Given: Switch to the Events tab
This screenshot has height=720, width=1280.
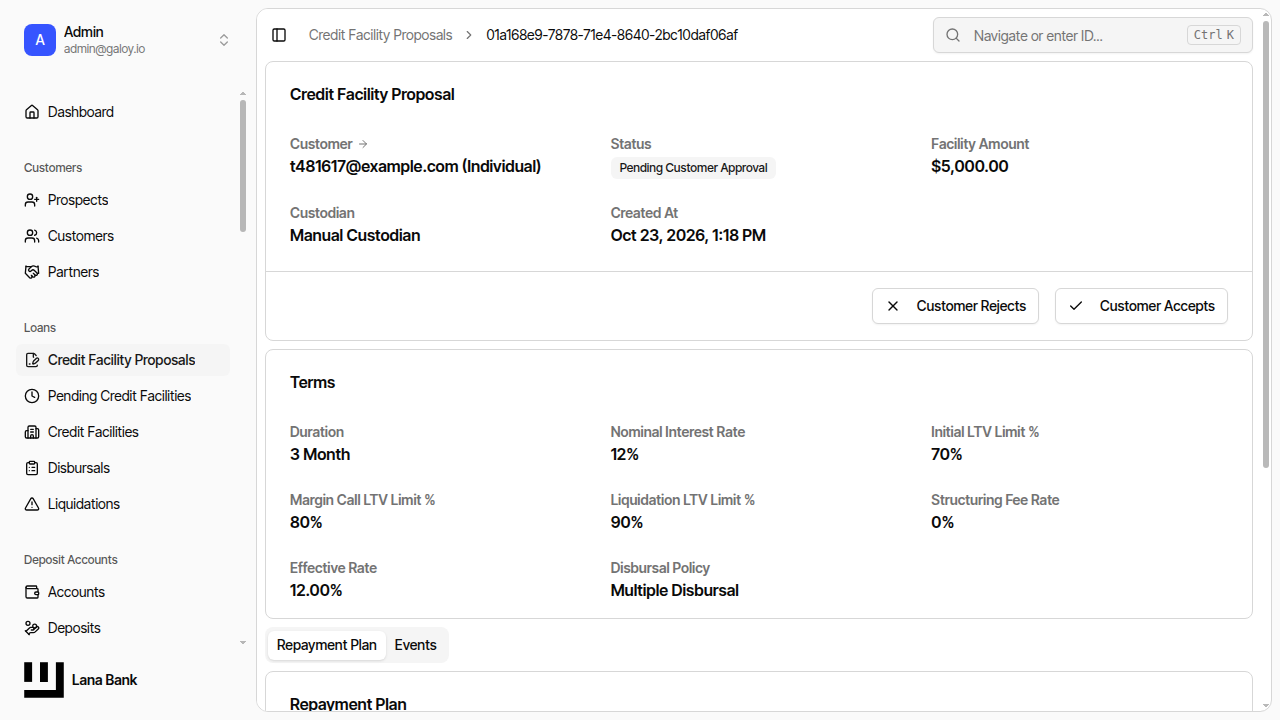Looking at the screenshot, I should tap(416, 645).
